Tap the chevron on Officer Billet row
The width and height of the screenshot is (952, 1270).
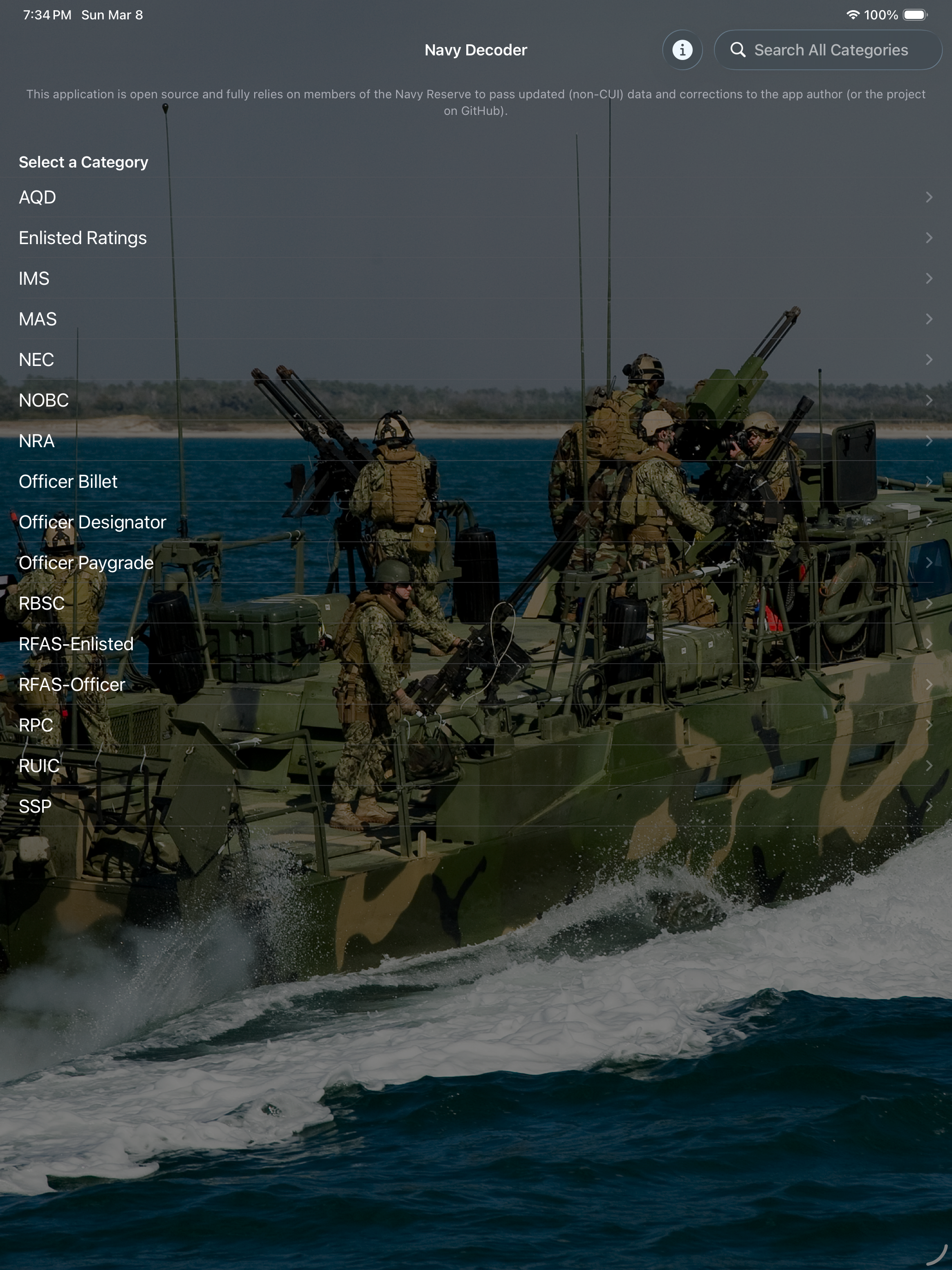pyautogui.click(x=929, y=481)
